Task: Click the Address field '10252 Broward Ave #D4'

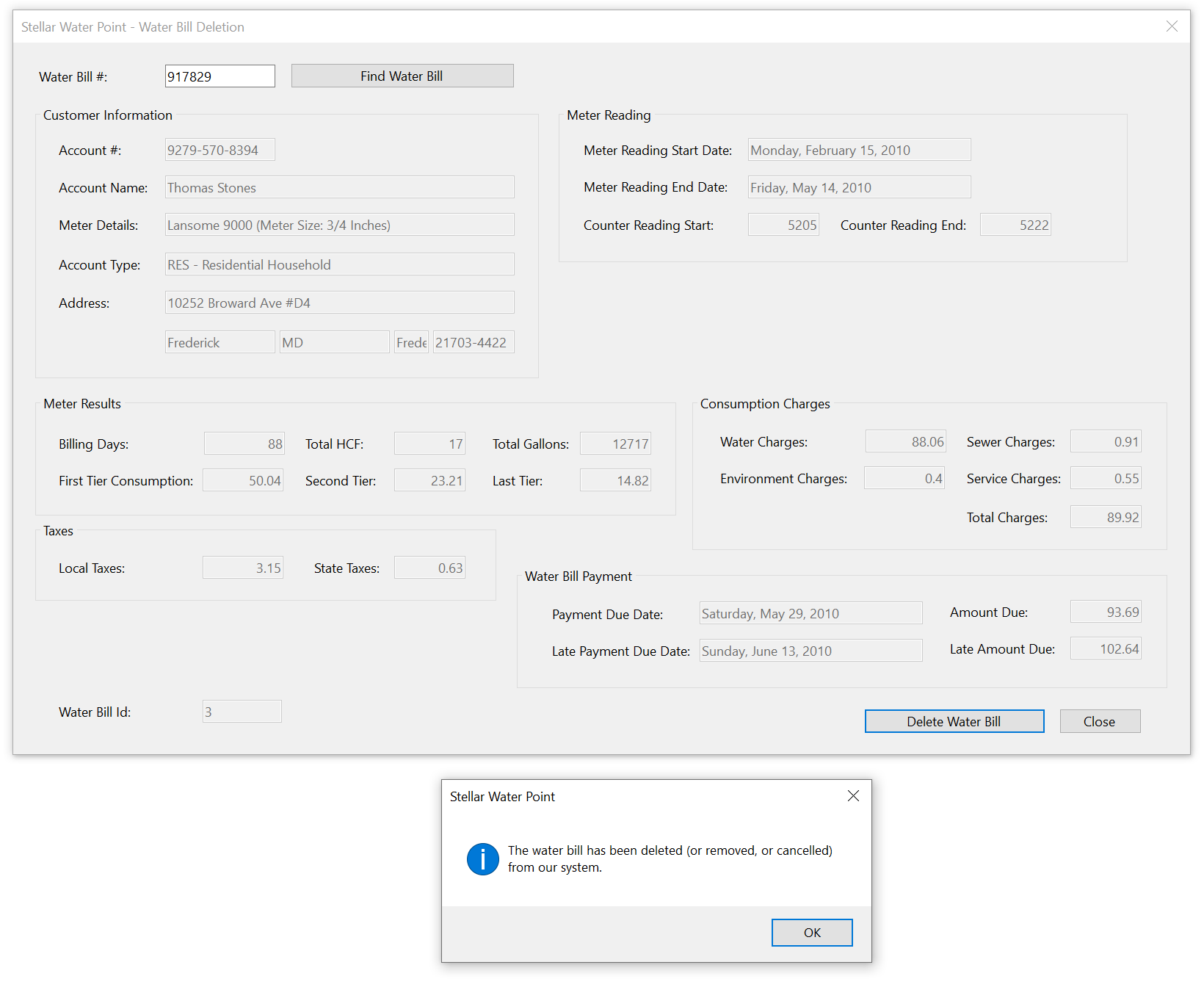Action: (x=340, y=303)
